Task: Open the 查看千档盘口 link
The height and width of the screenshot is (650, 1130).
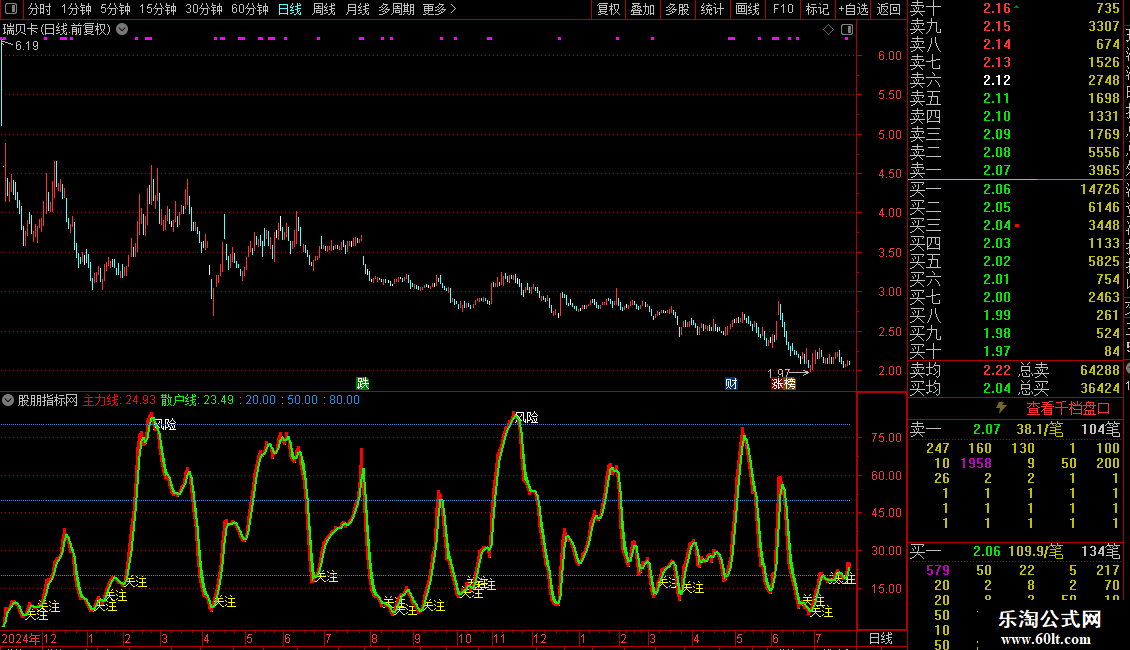Action: coord(1068,409)
